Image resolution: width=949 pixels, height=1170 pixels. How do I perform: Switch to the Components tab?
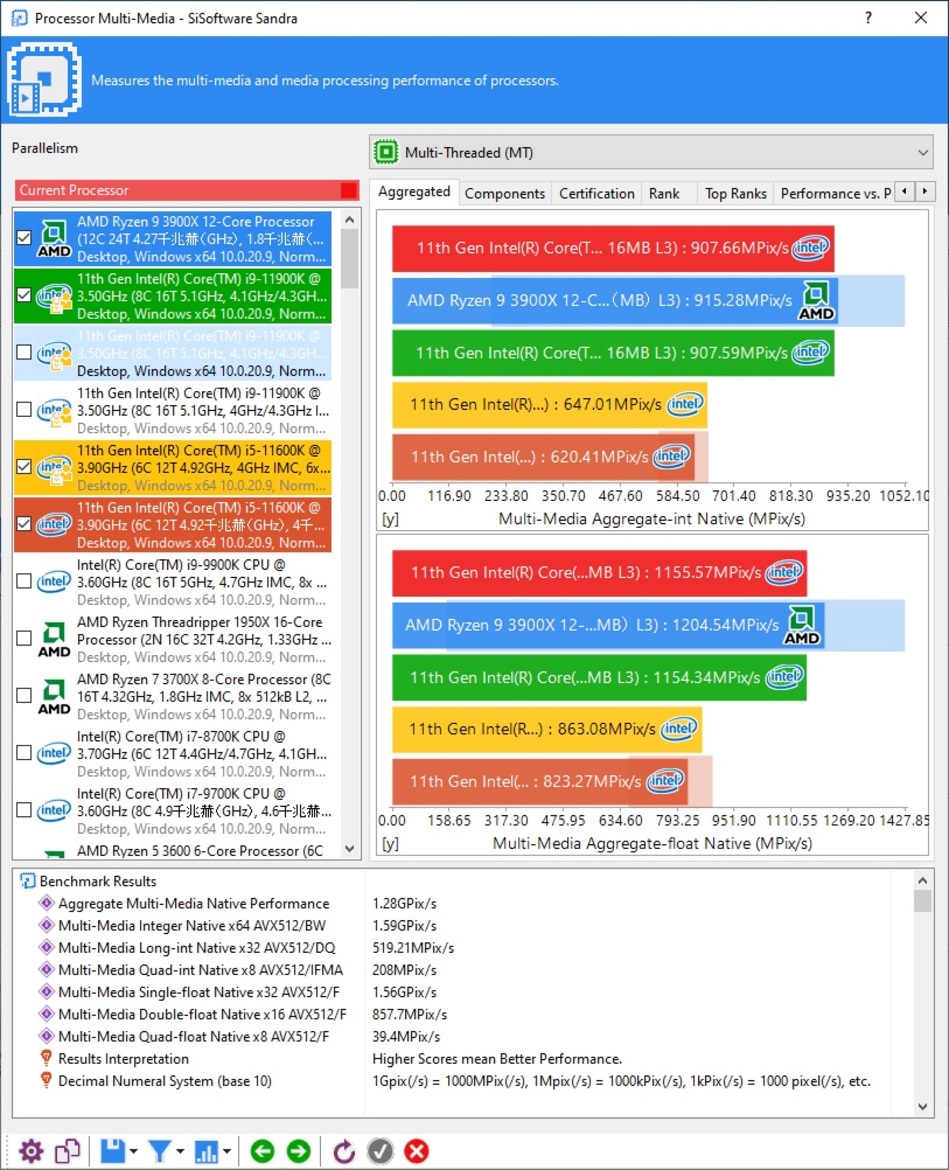[x=504, y=193]
